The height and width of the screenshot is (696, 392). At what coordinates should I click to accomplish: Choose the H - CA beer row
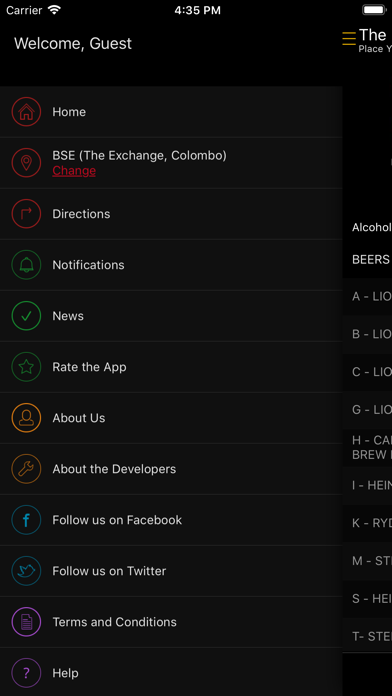(x=368, y=448)
